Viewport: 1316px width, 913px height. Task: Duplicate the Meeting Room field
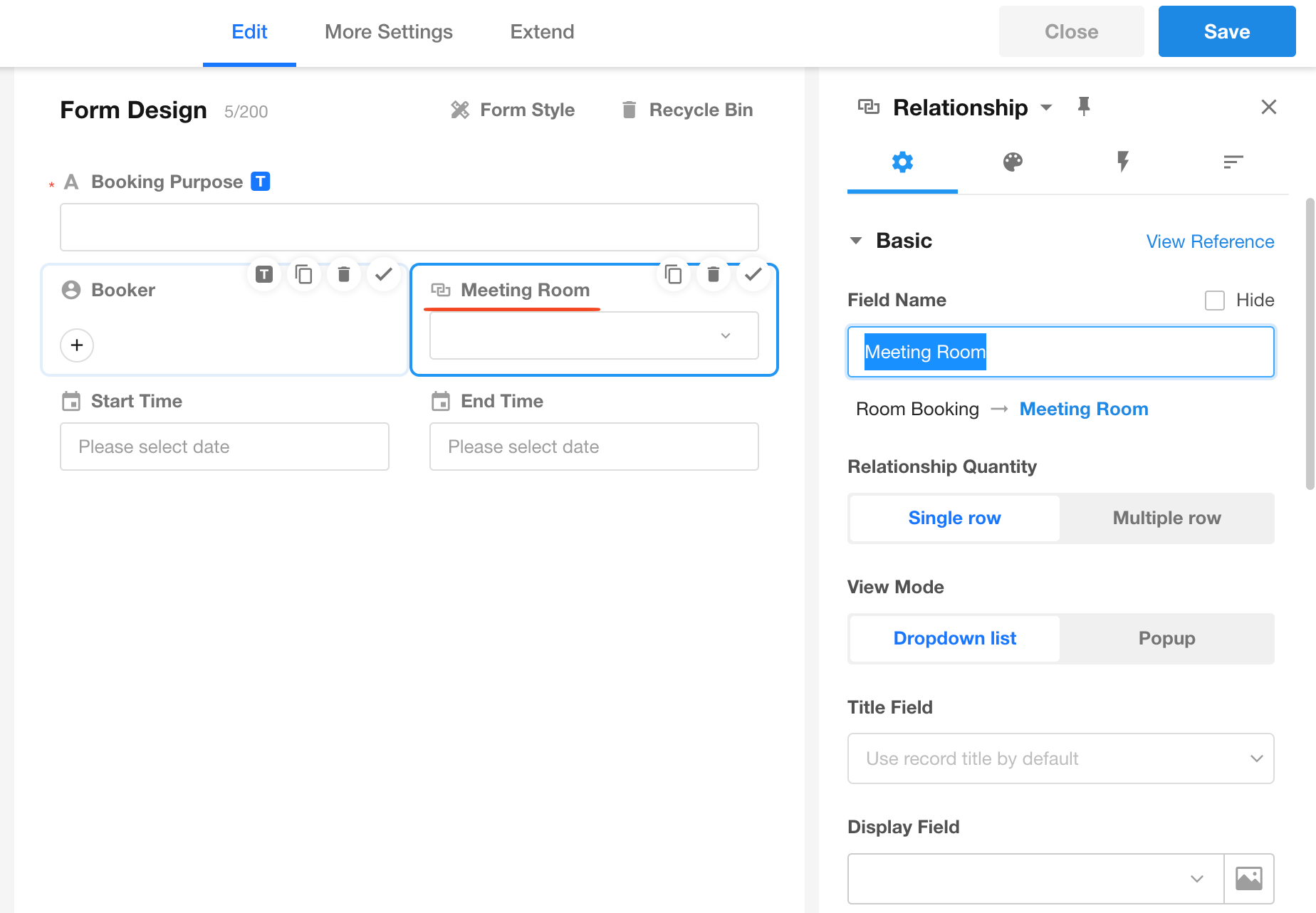tap(674, 274)
